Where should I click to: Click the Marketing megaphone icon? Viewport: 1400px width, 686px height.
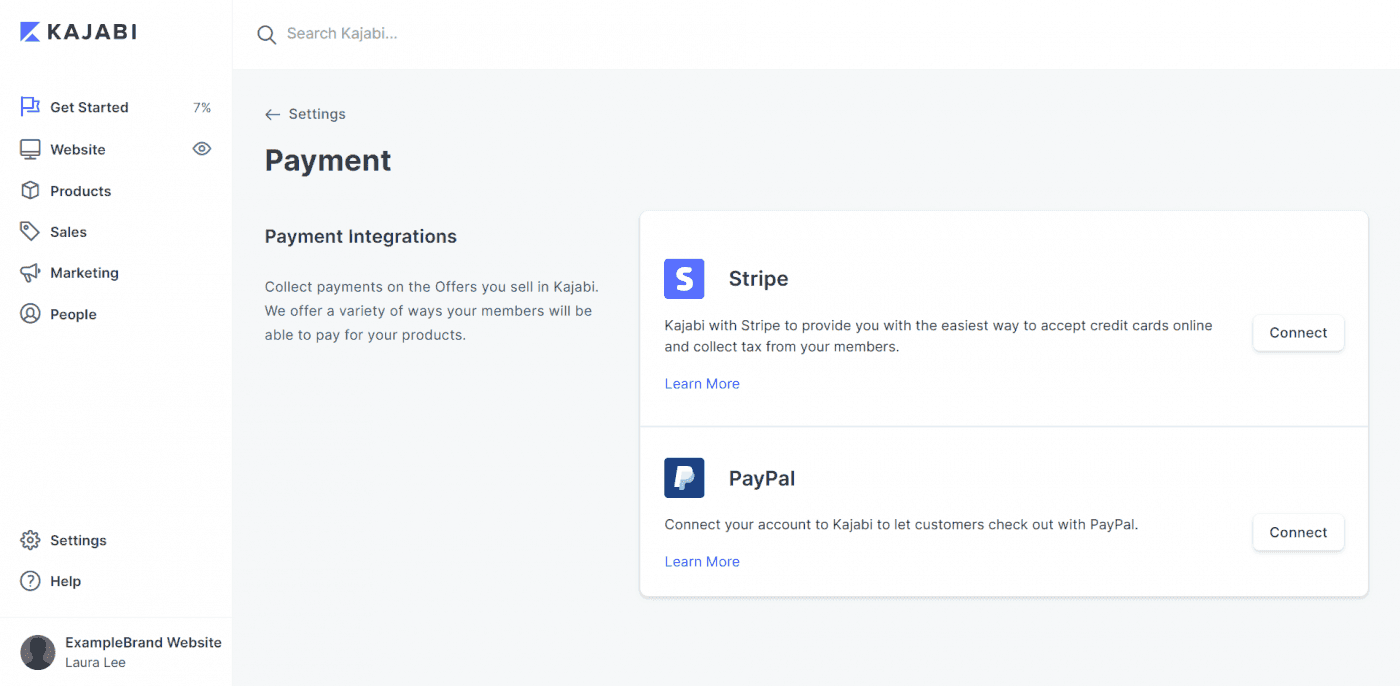(30, 272)
